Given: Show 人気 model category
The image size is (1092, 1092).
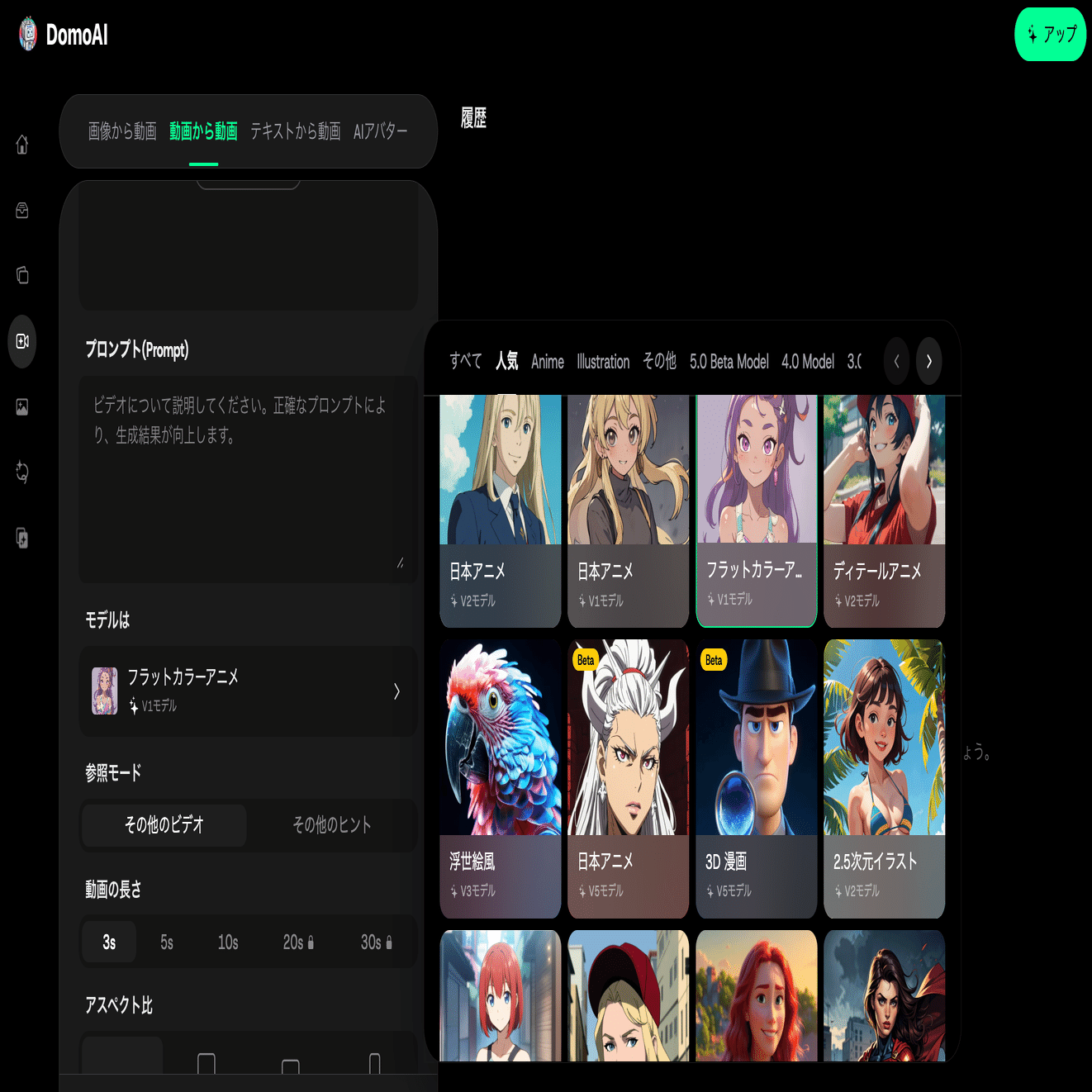Looking at the screenshot, I should coord(506,361).
